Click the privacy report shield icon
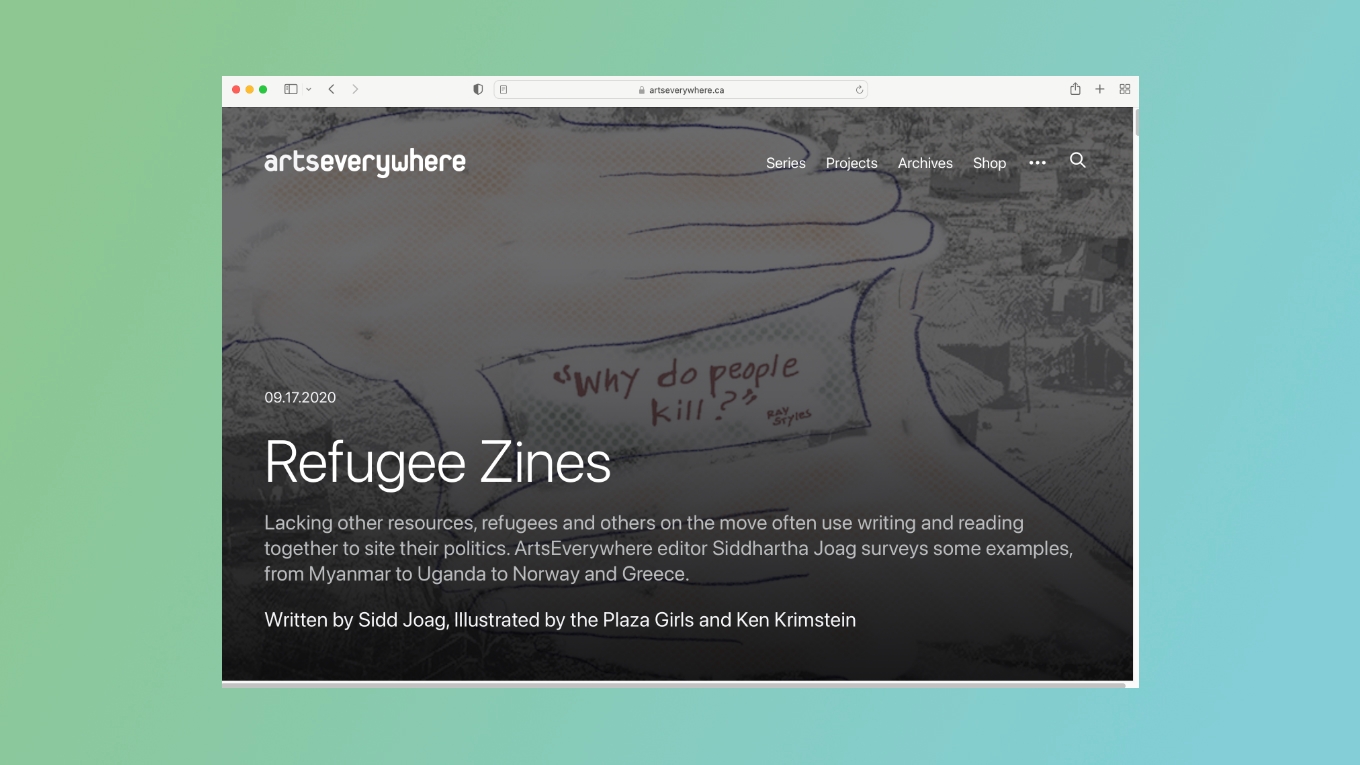The height and width of the screenshot is (765, 1360). pyautogui.click(x=478, y=89)
